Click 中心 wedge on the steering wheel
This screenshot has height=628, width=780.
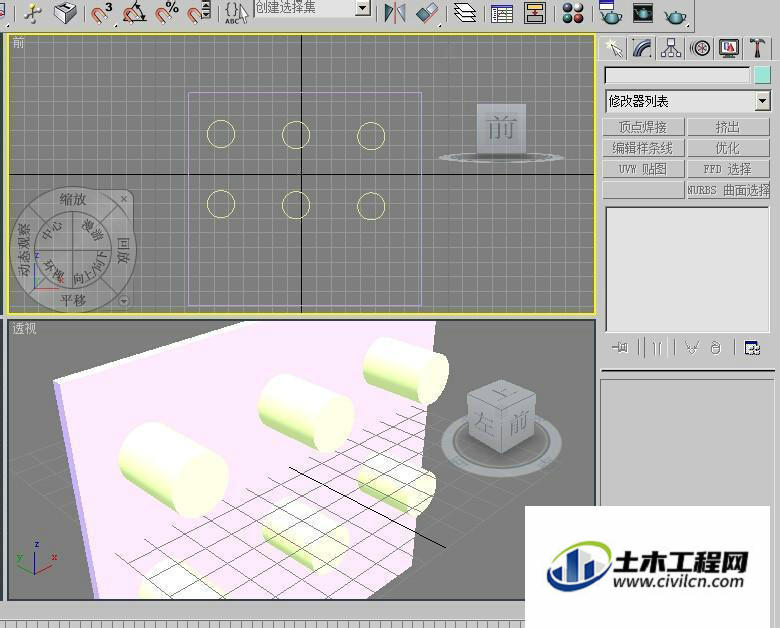[52, 229]
